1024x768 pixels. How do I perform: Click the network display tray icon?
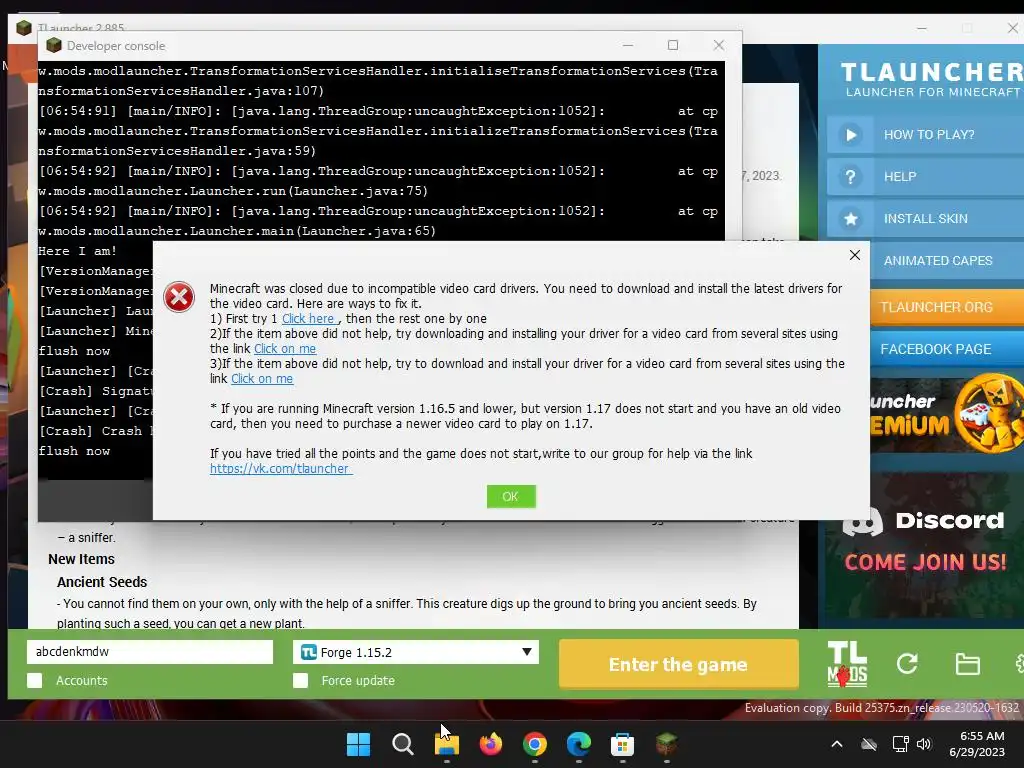[901, 744]
